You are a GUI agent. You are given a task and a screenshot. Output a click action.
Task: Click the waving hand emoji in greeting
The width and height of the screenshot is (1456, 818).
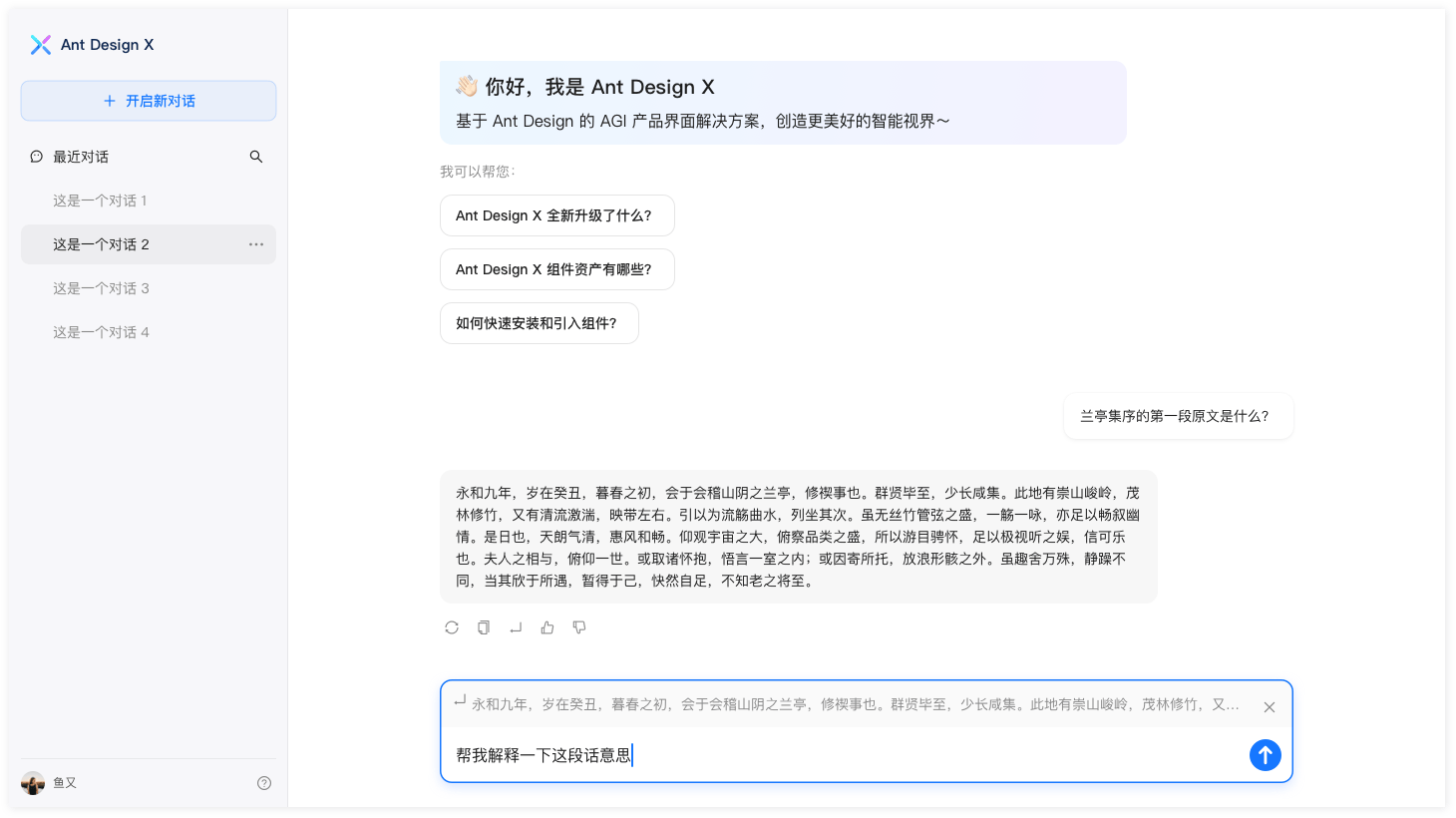467,87
